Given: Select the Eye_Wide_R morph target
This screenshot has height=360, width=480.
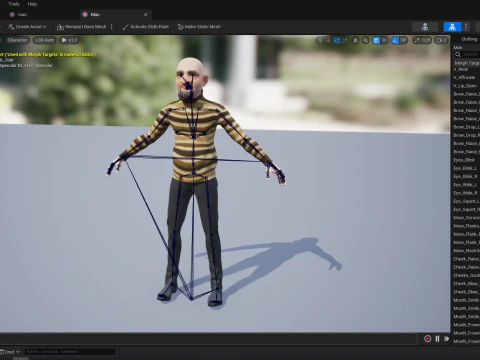Looking at the screenshot, I should tap(466, 193).
